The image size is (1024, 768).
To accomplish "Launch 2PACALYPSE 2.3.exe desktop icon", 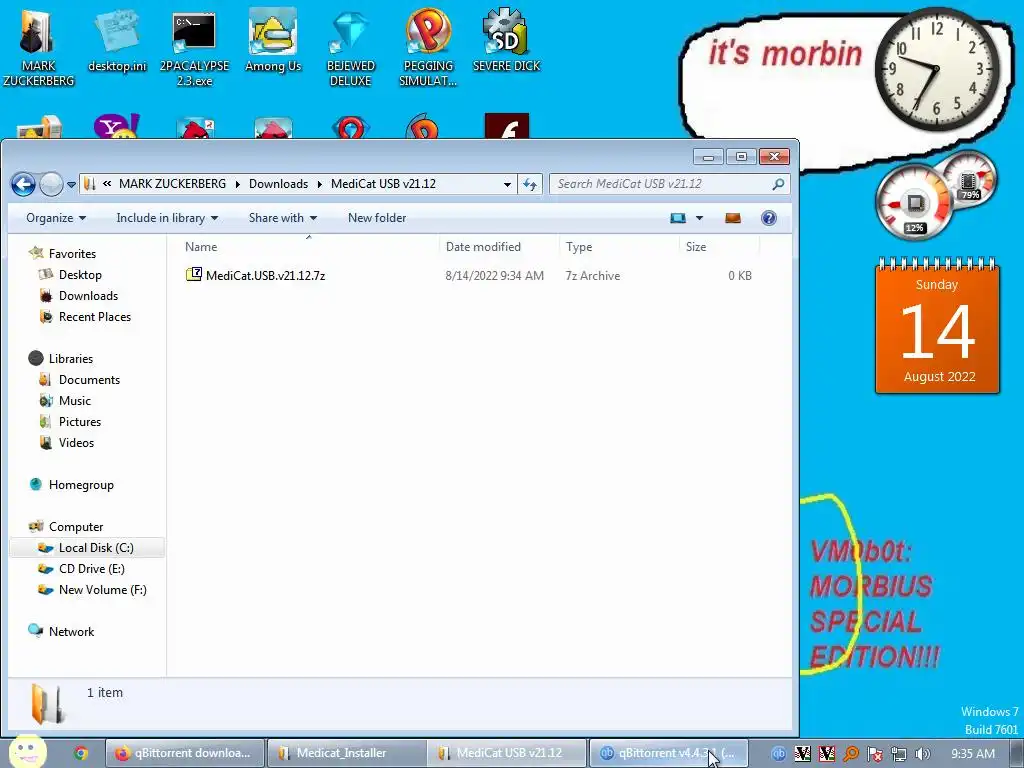I will coord(194,47).
